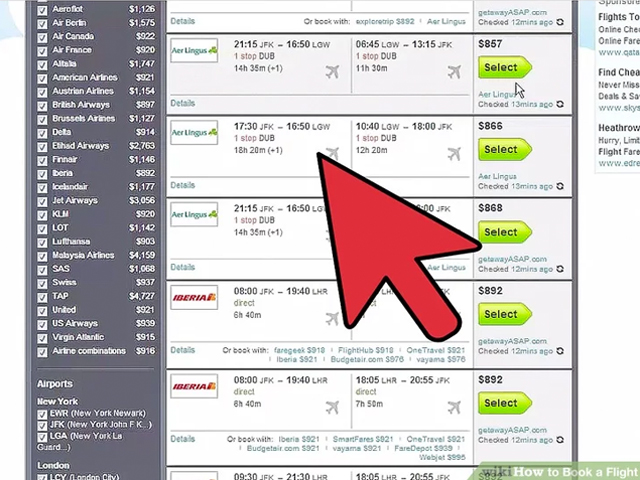Click Aer Lingus logo on $857 result

(194, 50)
